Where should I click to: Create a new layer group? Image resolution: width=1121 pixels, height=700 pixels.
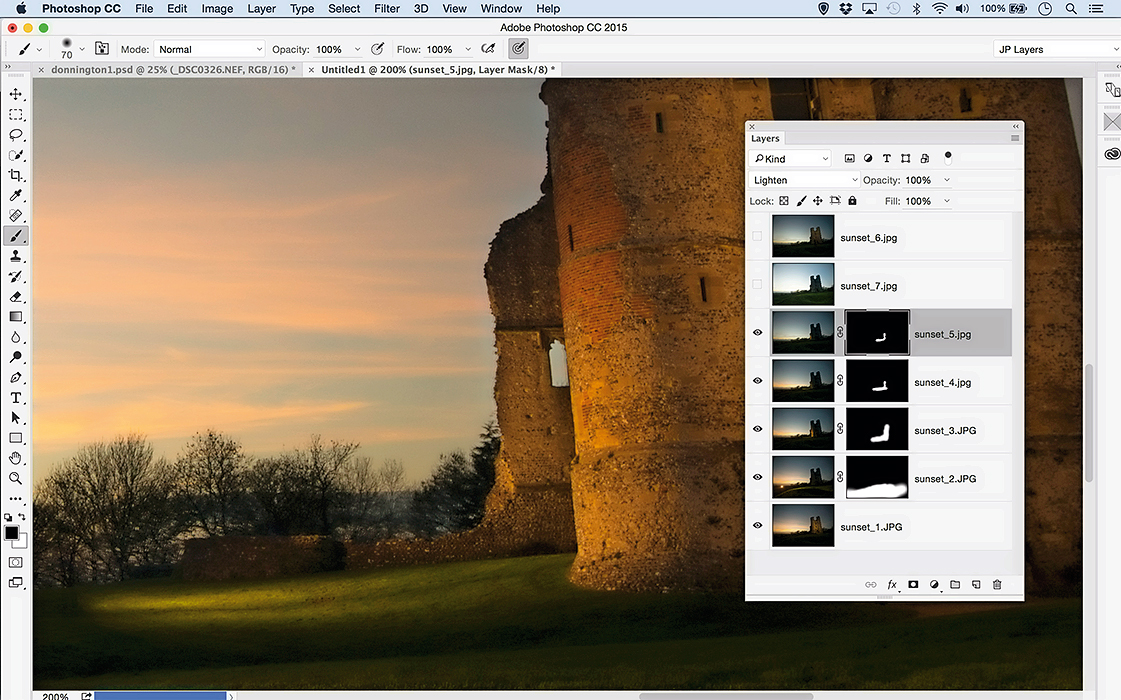(x=954, y=584)
